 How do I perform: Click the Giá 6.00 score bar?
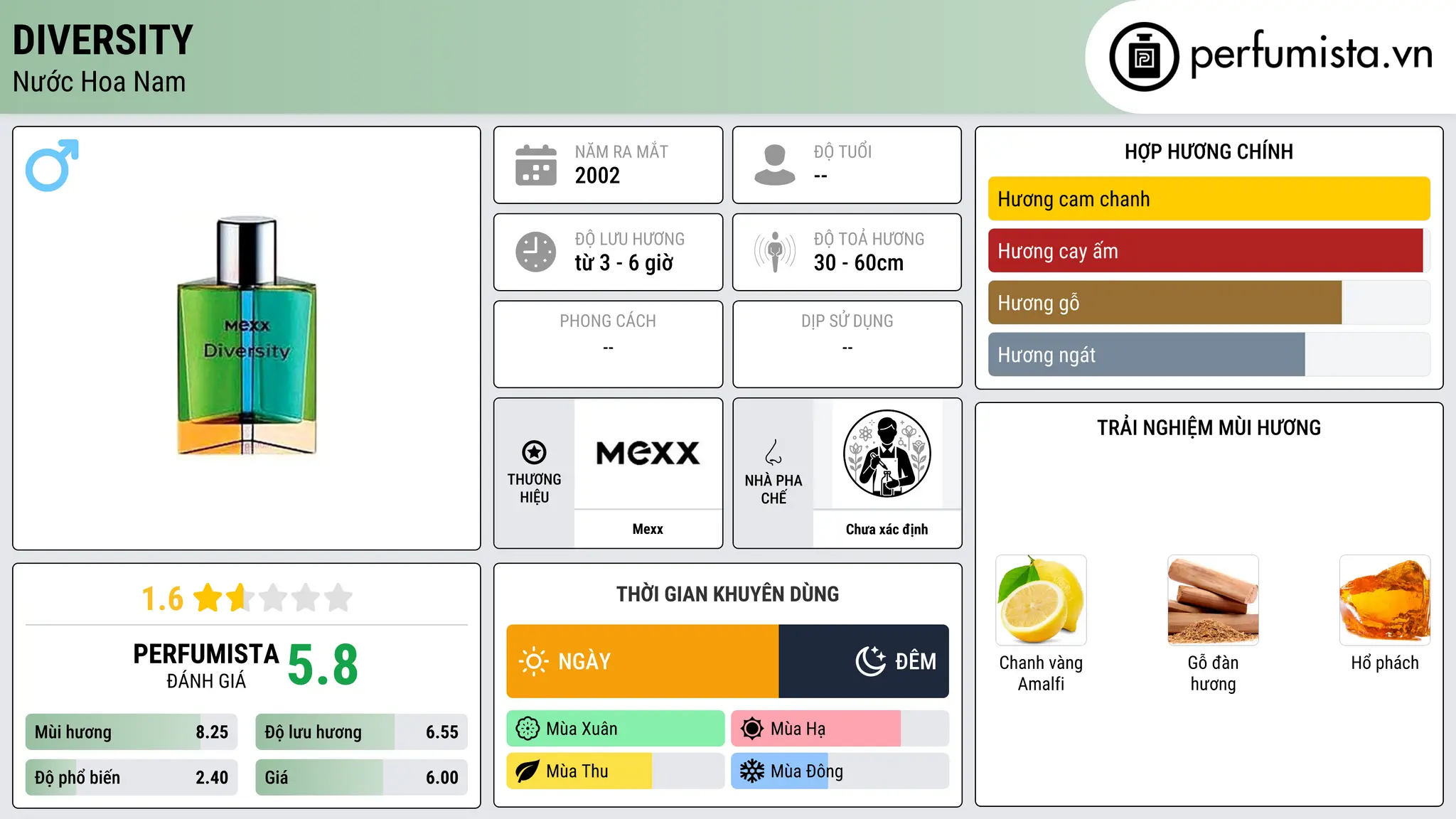click(x=361, y=778)
